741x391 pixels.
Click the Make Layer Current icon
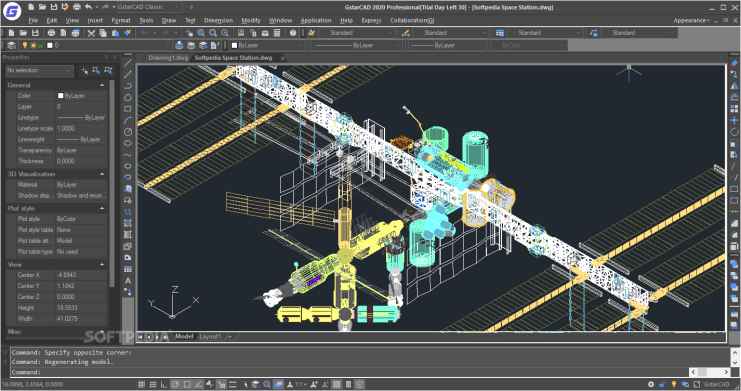(x=179, y=45)
